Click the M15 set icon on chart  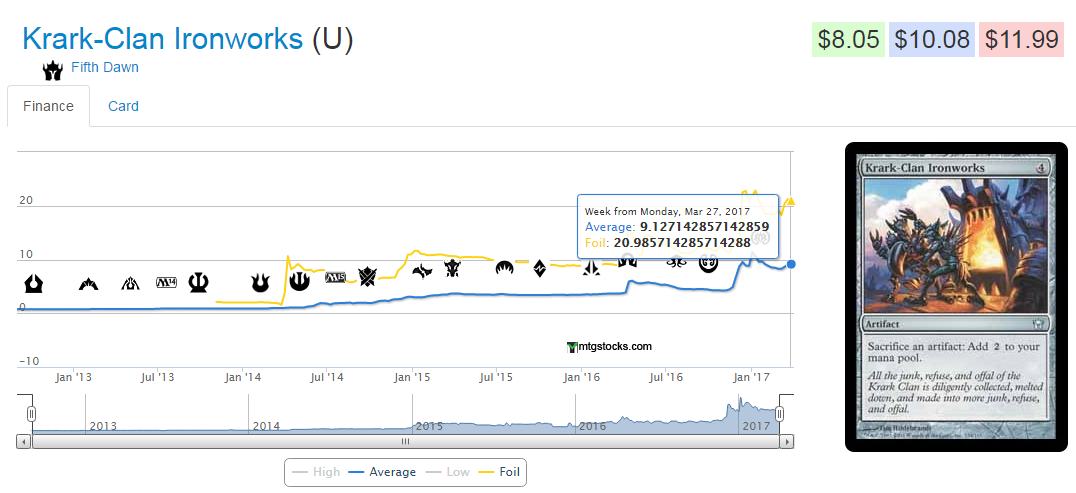pos(336,277)
